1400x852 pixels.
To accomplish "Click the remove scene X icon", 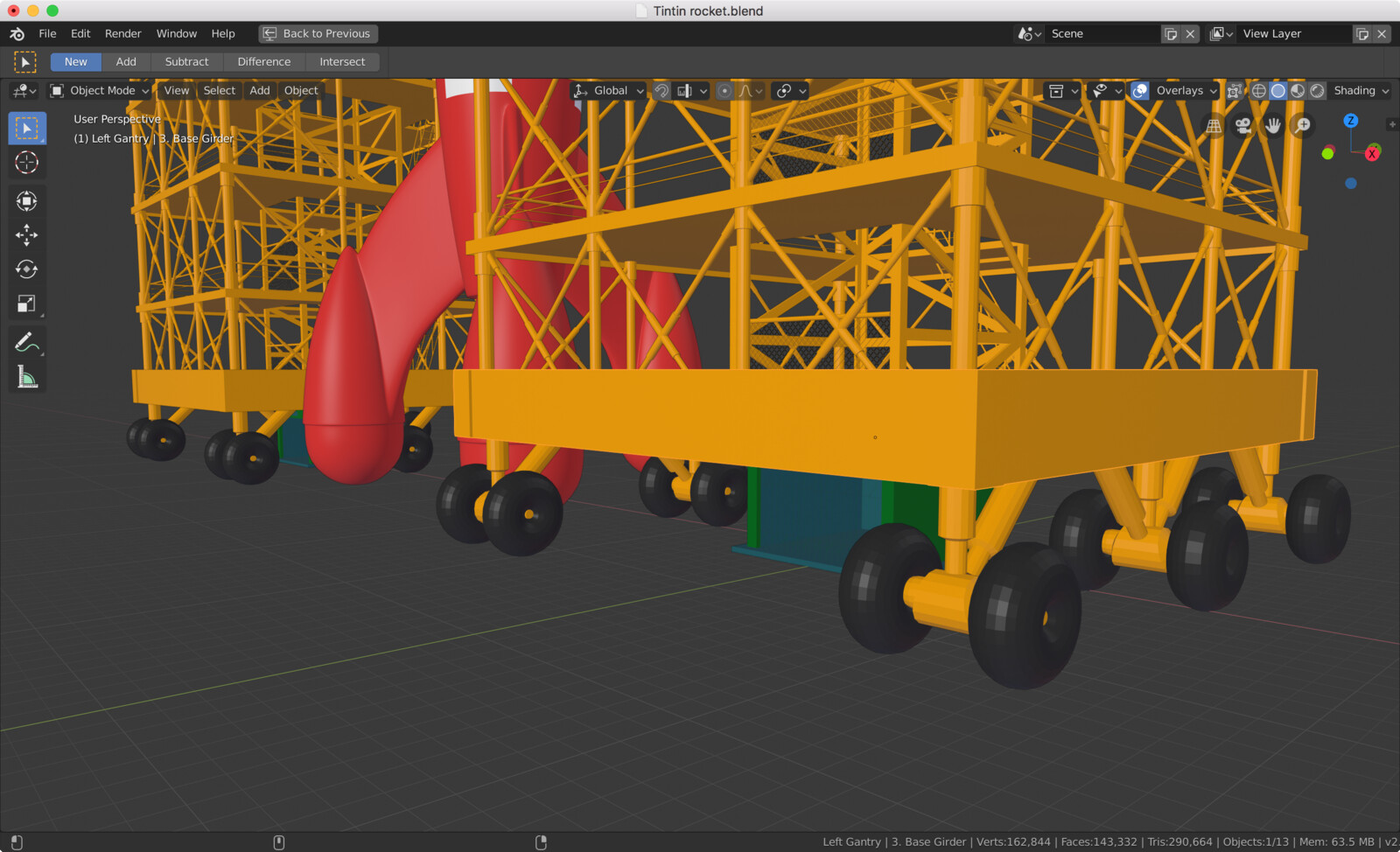I will [1190, 33].
